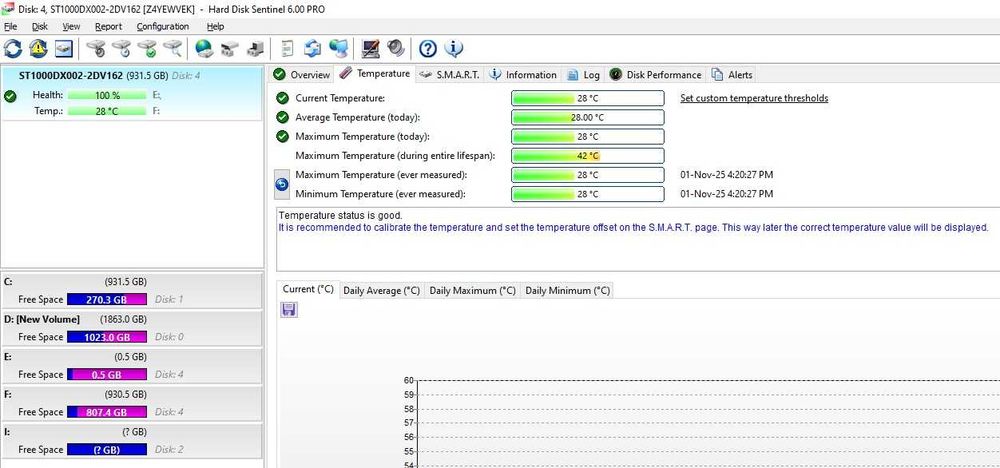1000x468 pixels.
Task: Switch to the S.M.A.R.T. tab
Action: (x=450, y=75)
